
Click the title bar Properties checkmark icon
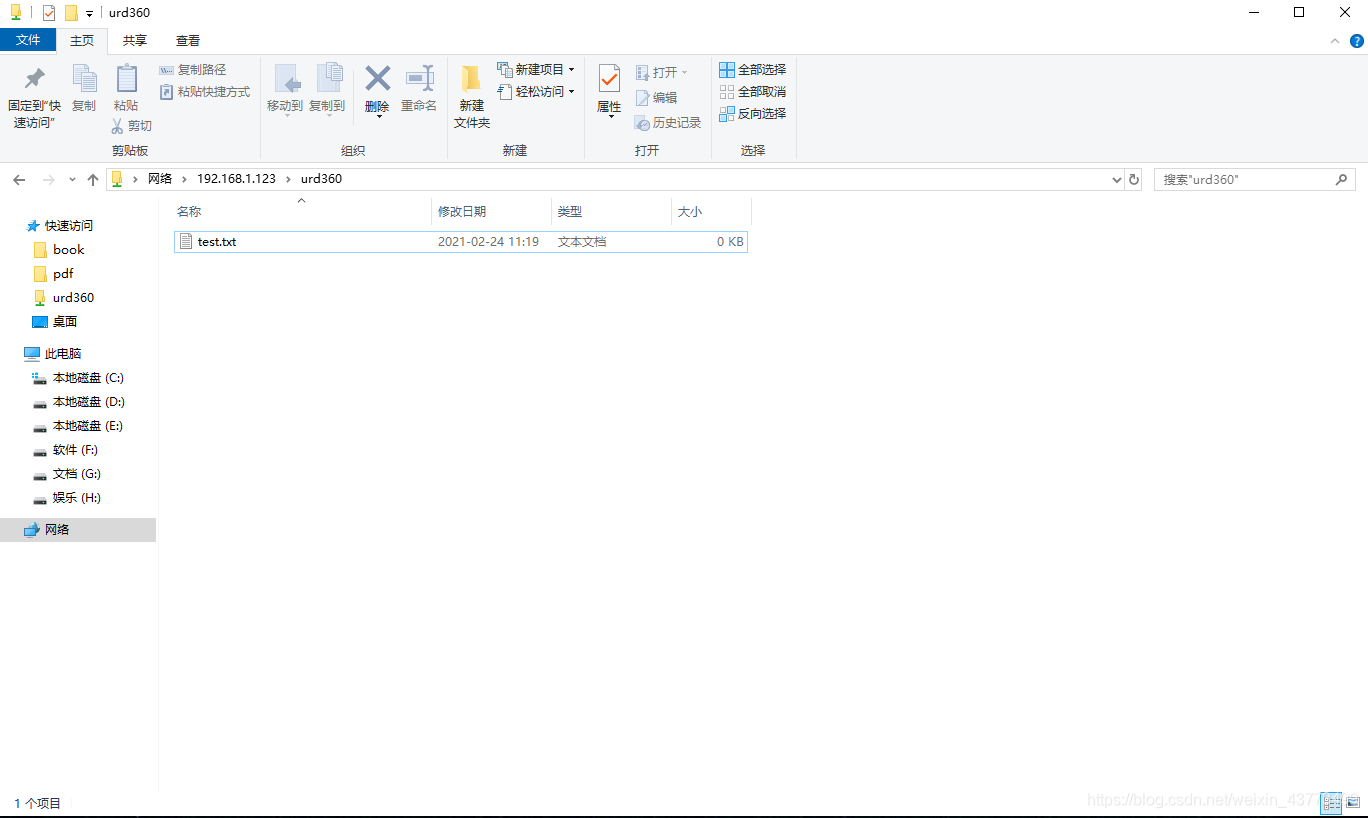[49, 13]
